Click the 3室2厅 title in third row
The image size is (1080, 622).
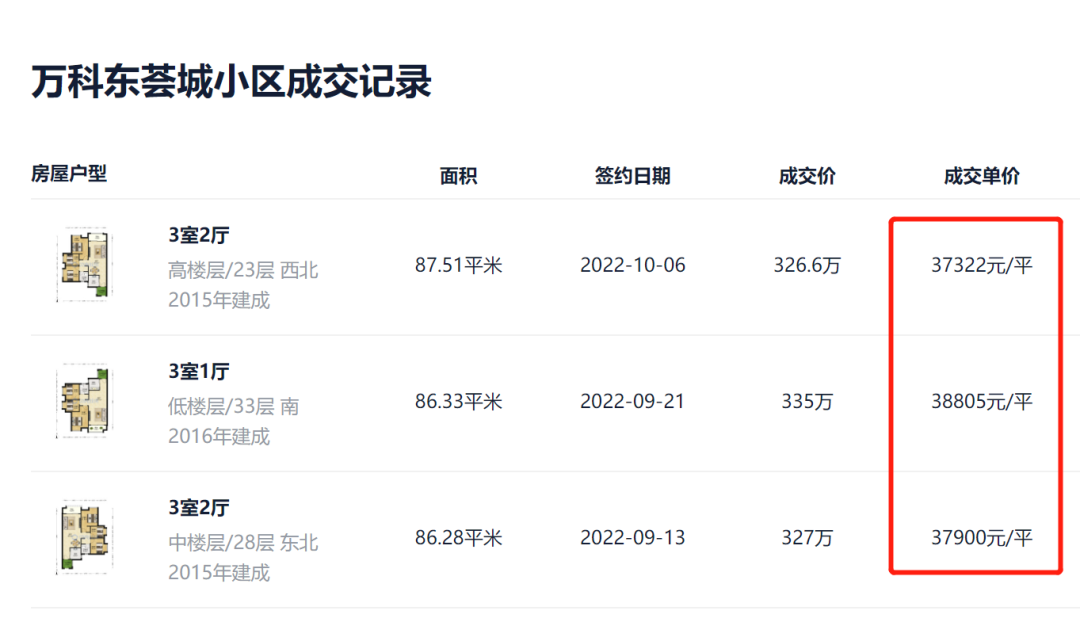[x=199, y=508]
